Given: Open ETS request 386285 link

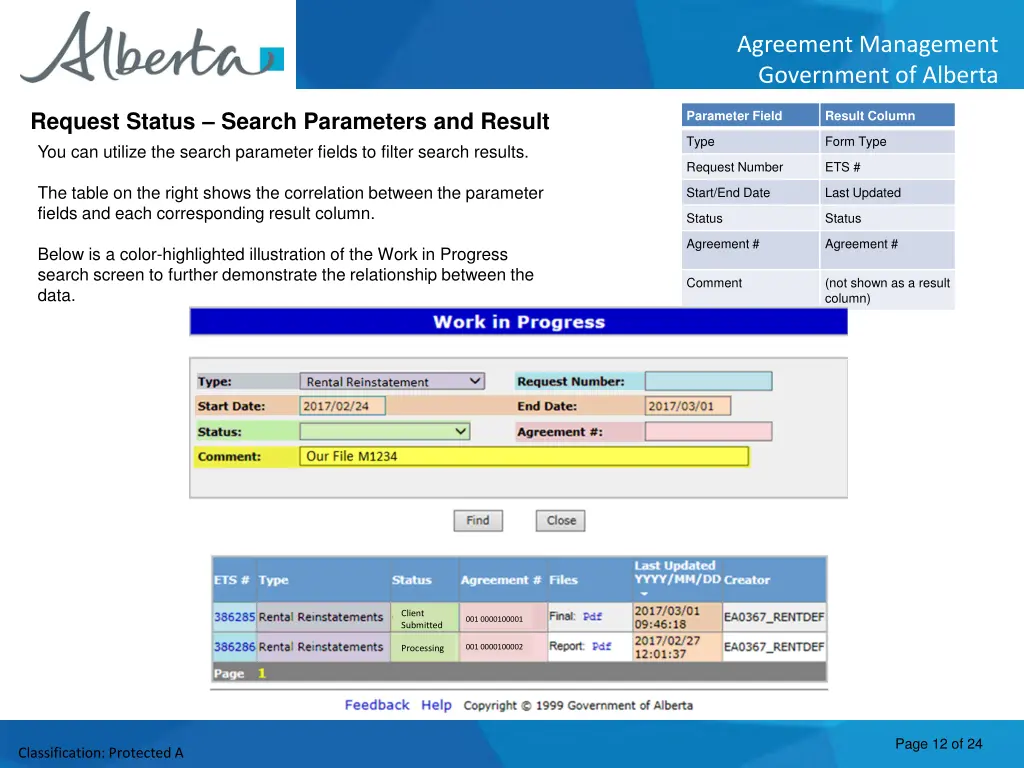Looking at the screenshot, I should click(234, 618).
